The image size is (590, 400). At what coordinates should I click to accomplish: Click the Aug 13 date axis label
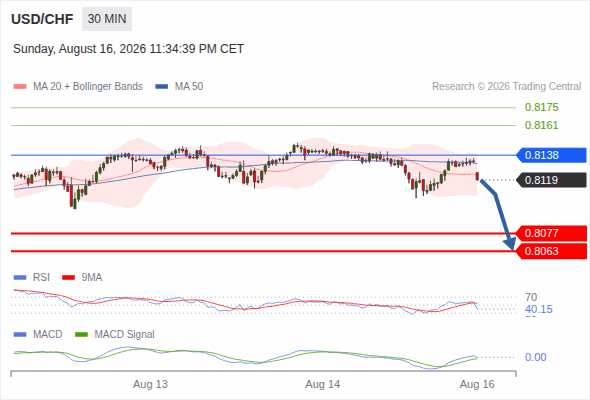150,385
